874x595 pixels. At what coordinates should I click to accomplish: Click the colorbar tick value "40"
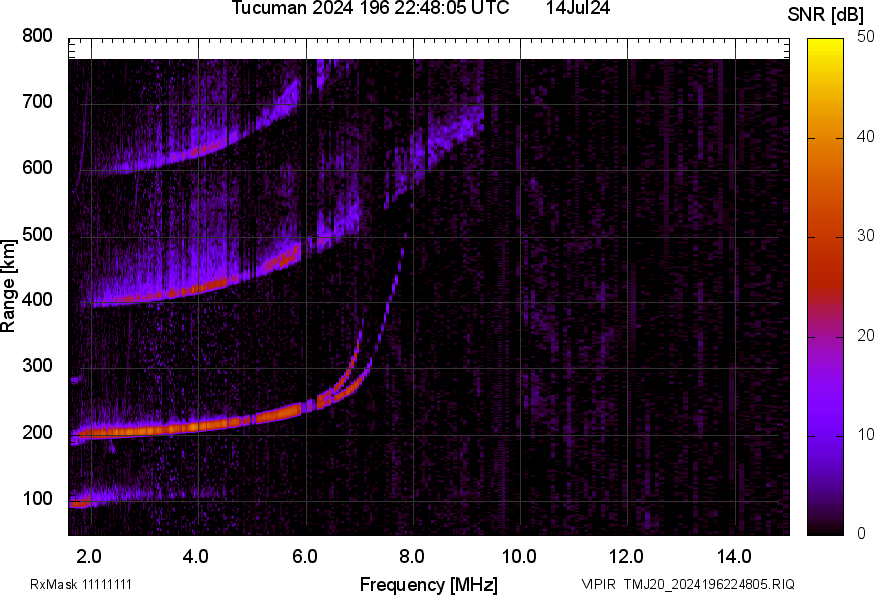(x=866, y=137)
